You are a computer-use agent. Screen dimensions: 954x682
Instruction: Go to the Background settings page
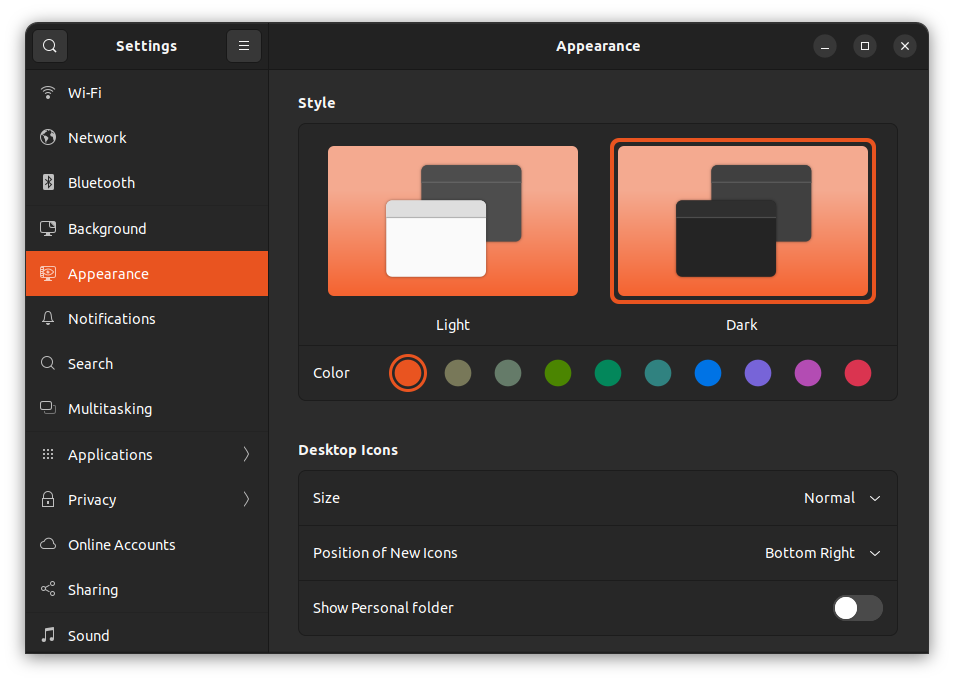tap(107, 229)
